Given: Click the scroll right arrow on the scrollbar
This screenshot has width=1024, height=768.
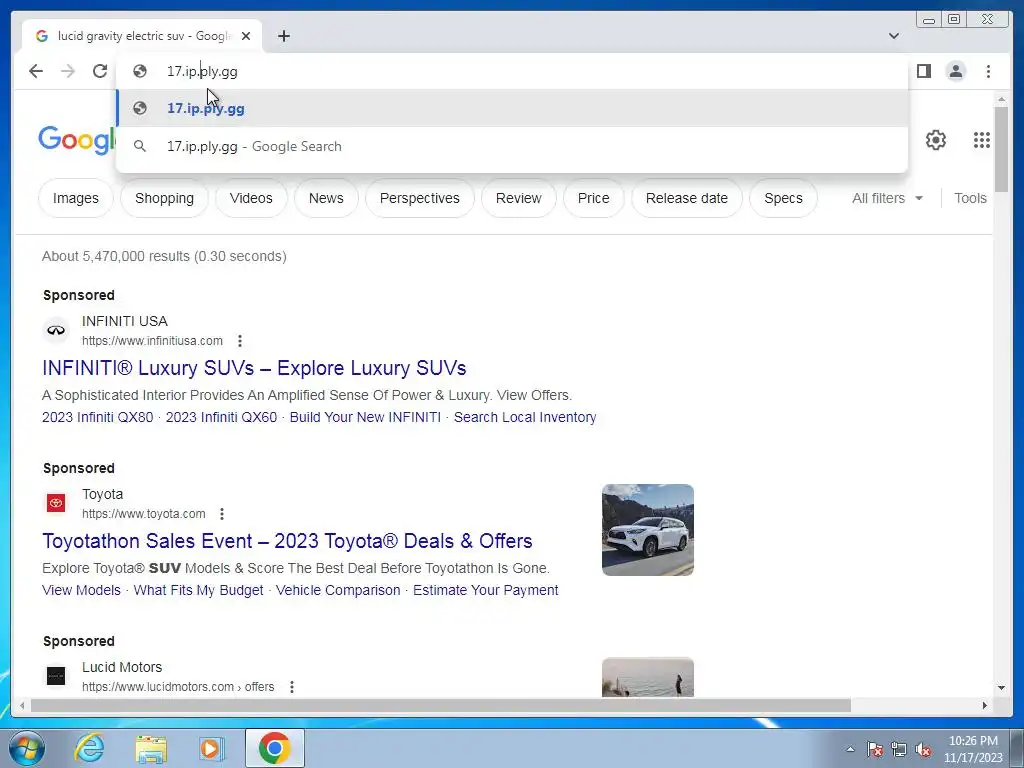Looking at the screenshot, I should click(985, 705).
